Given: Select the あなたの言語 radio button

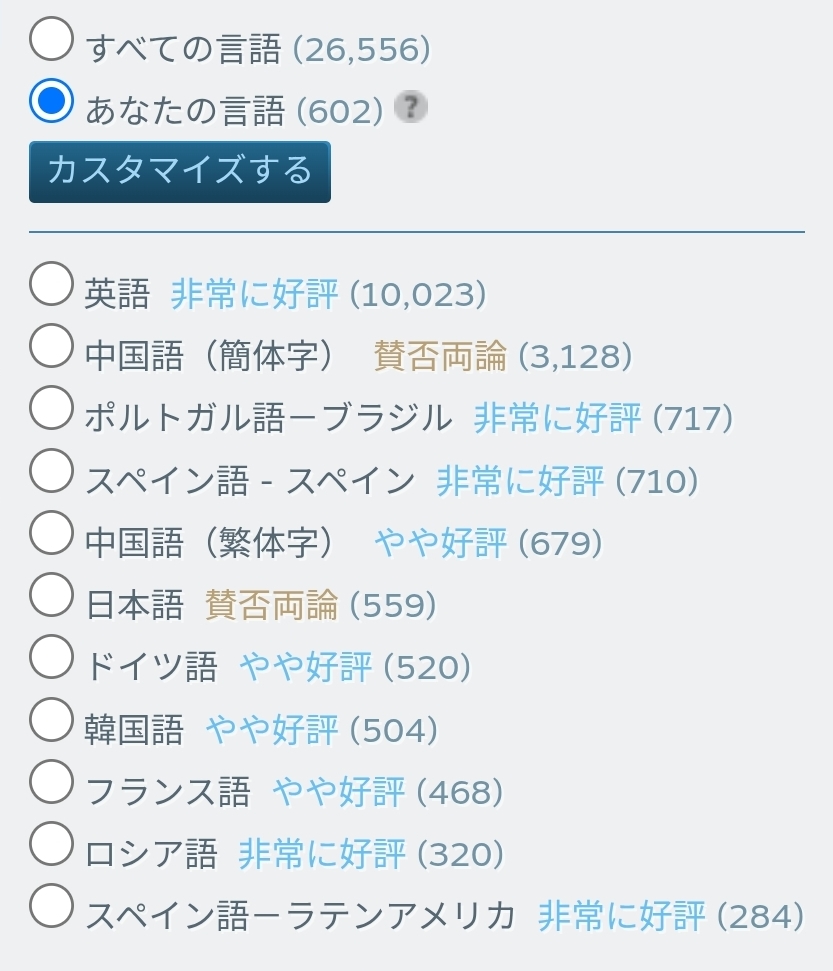Looking at the screenshot, I should coord(51,102).
